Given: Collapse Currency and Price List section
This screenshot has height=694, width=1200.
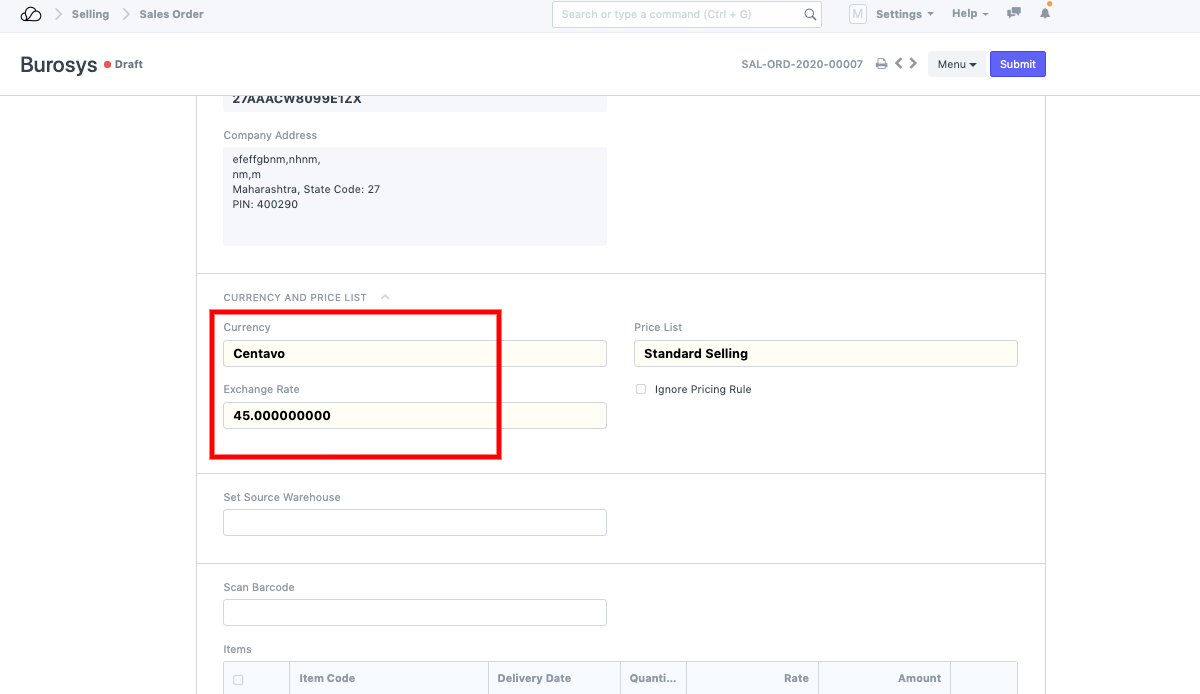Looking at the screenshot, I should click(386, 297).
